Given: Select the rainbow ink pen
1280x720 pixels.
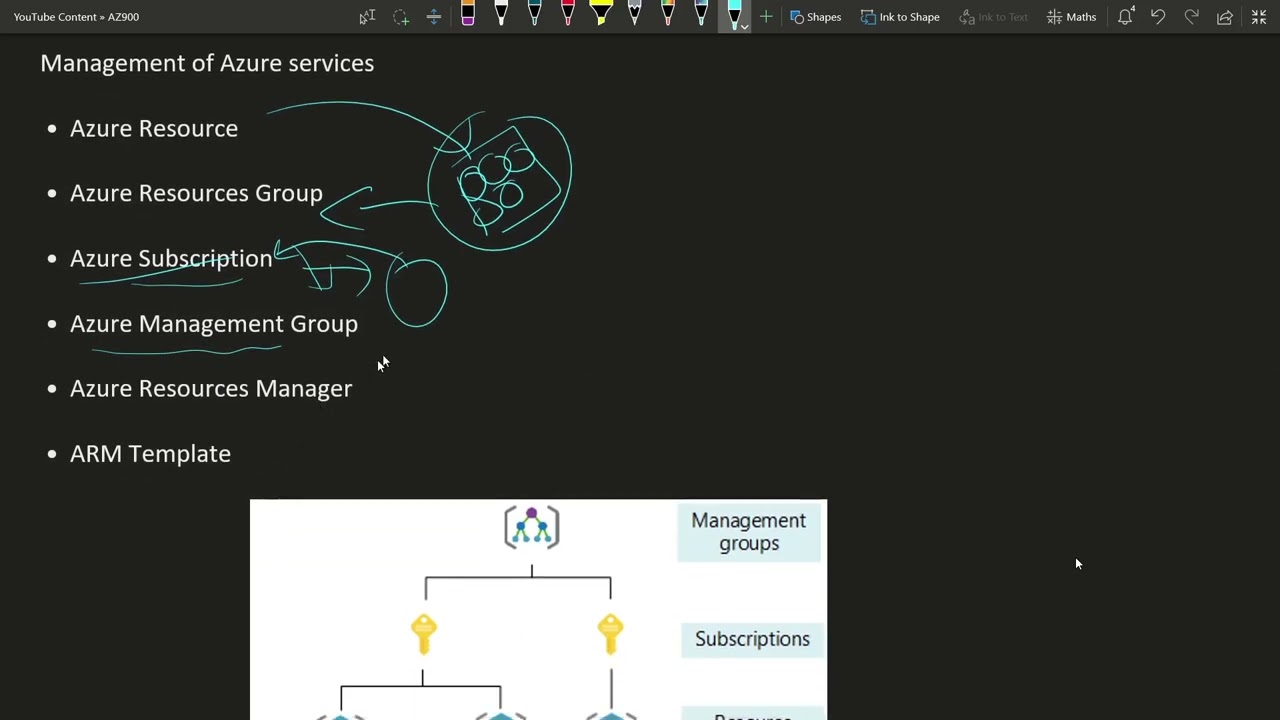Looking at the screenshot, I should [x=668, y=14].
